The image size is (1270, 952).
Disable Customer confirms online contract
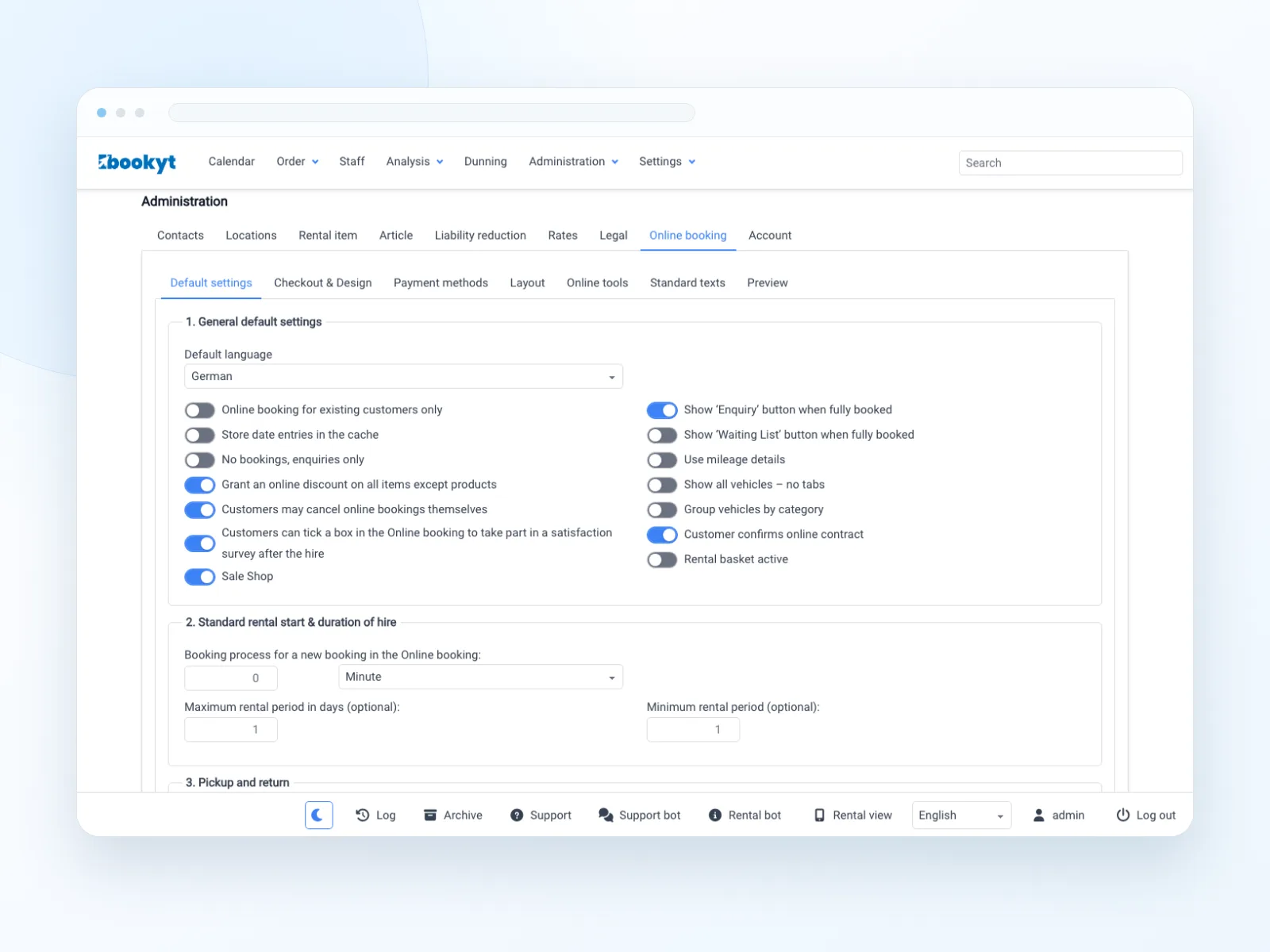pos(662,535)
